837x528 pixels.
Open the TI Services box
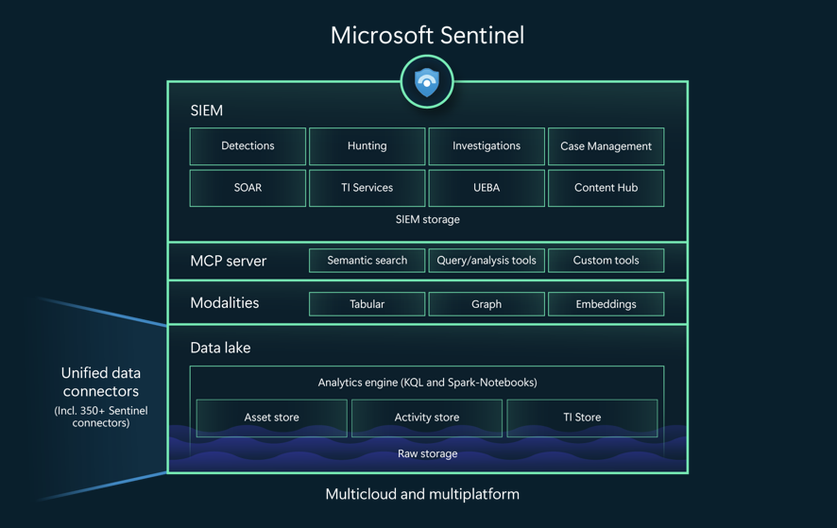(x=367, y=188)
